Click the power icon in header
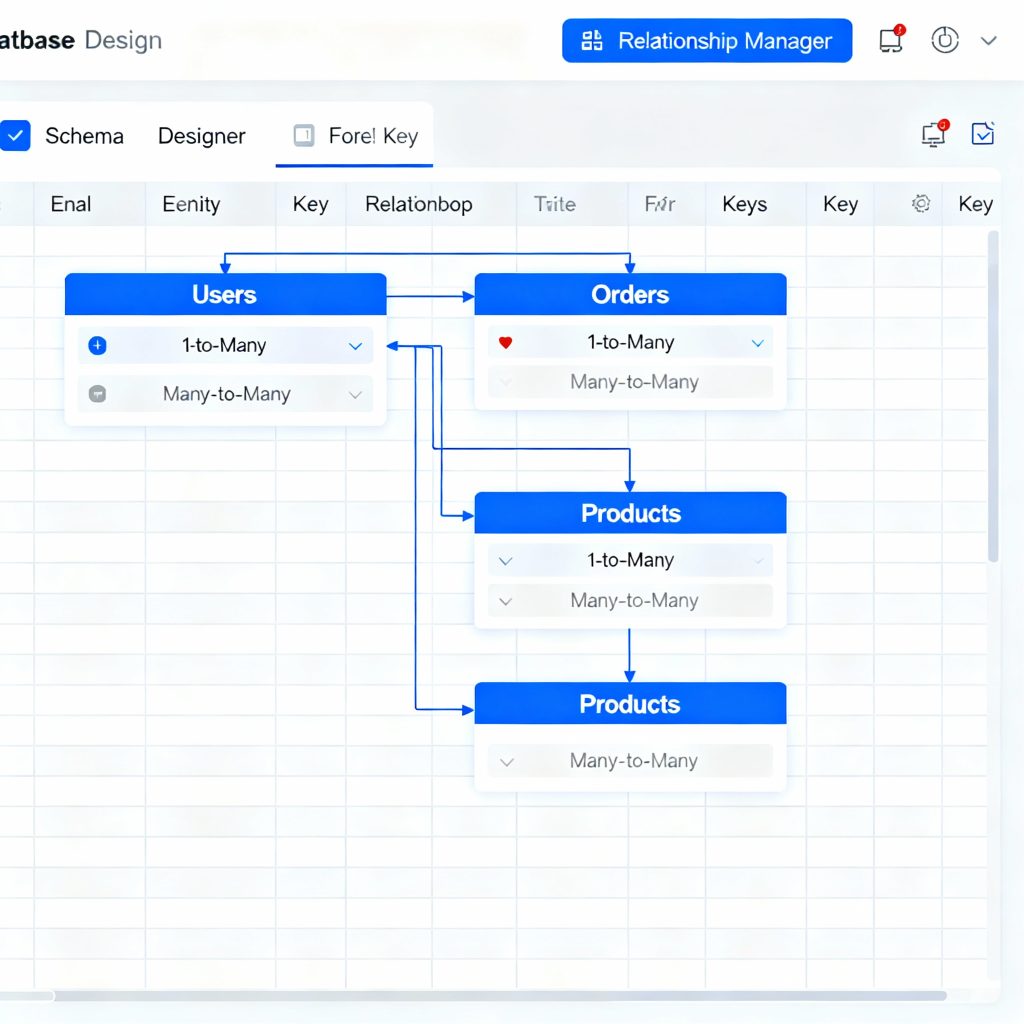The width and height of the screenshot is (1024, 1024). 945,40
